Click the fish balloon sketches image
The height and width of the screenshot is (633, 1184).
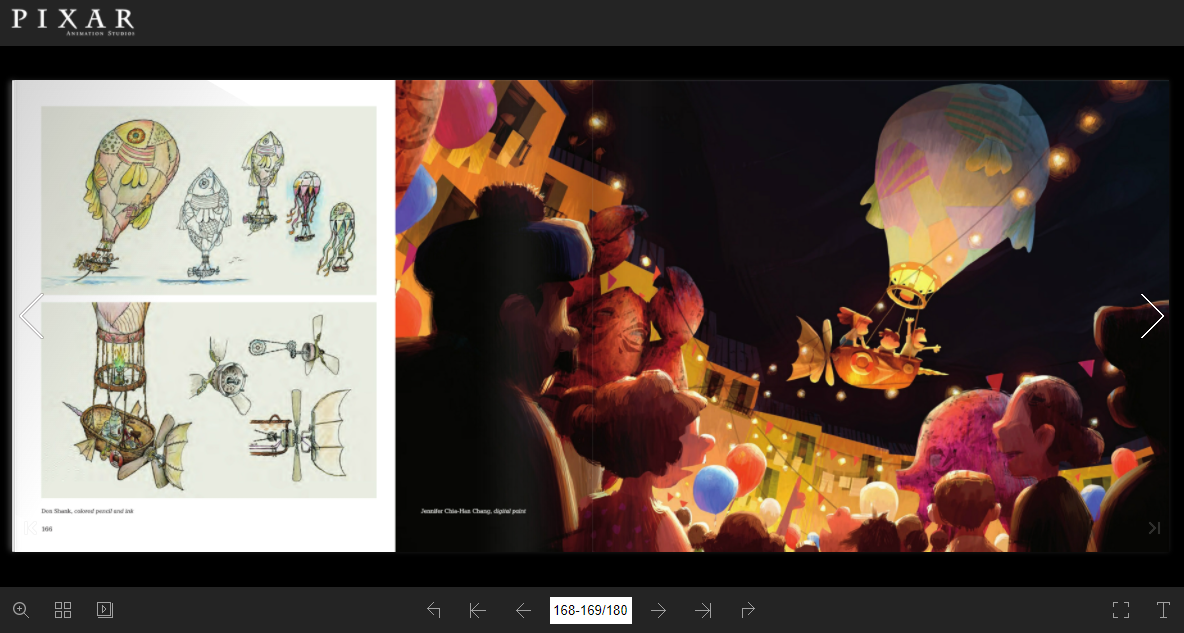[208, 200]
